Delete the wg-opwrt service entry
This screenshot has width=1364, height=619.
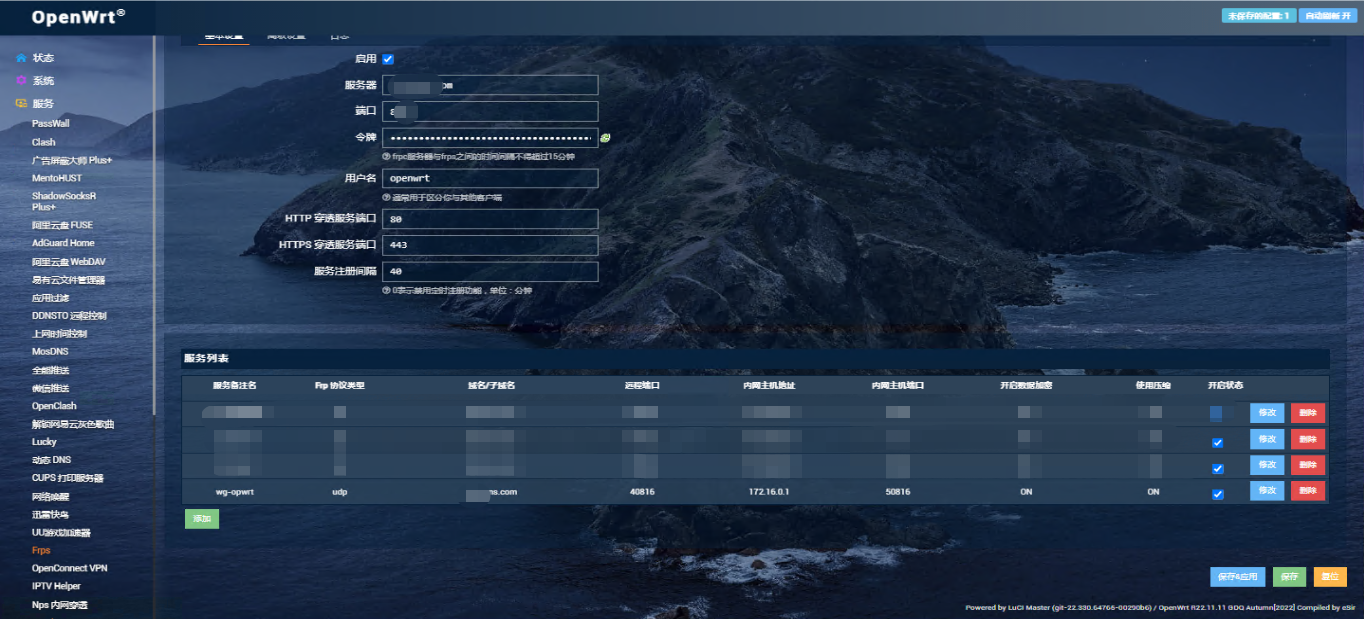coord(1307,491)
